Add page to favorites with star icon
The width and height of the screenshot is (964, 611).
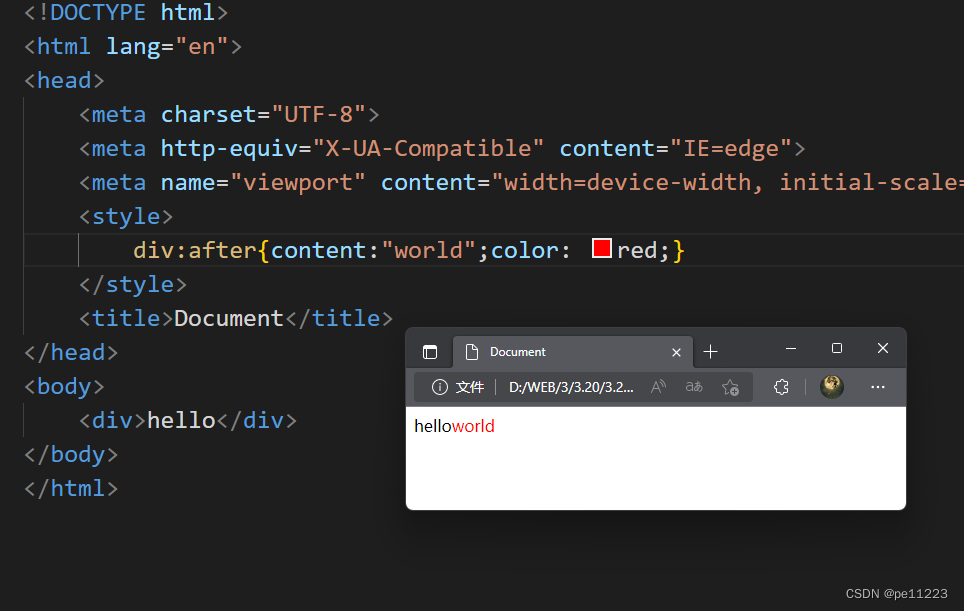click(730, 387)
